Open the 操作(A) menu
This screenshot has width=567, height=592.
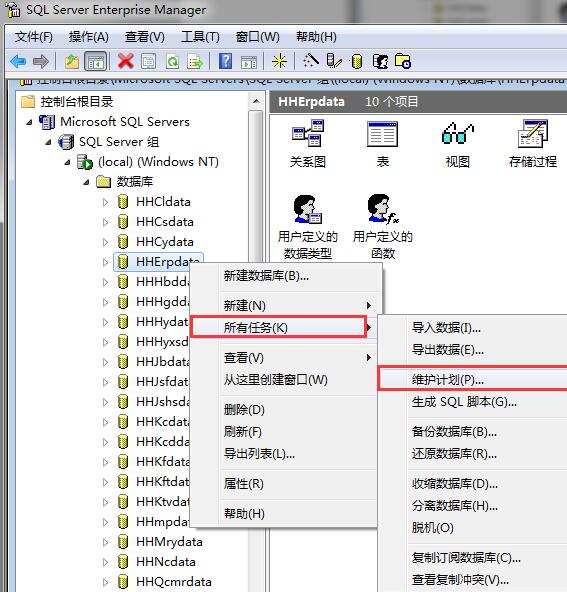(x=89, y=37)
